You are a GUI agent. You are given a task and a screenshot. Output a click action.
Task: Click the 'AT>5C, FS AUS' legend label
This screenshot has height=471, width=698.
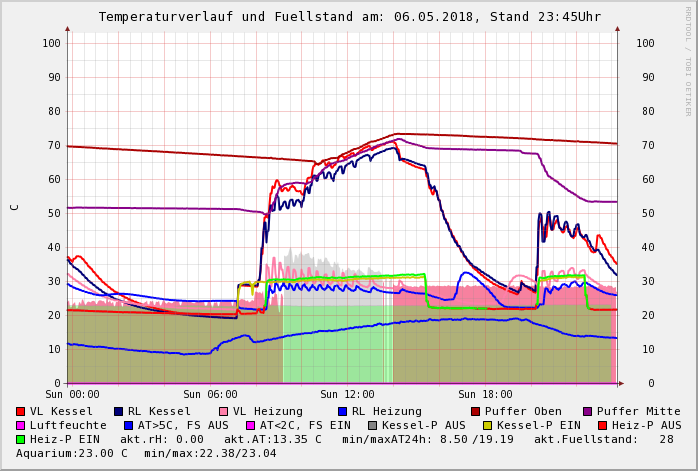(183, 425)
